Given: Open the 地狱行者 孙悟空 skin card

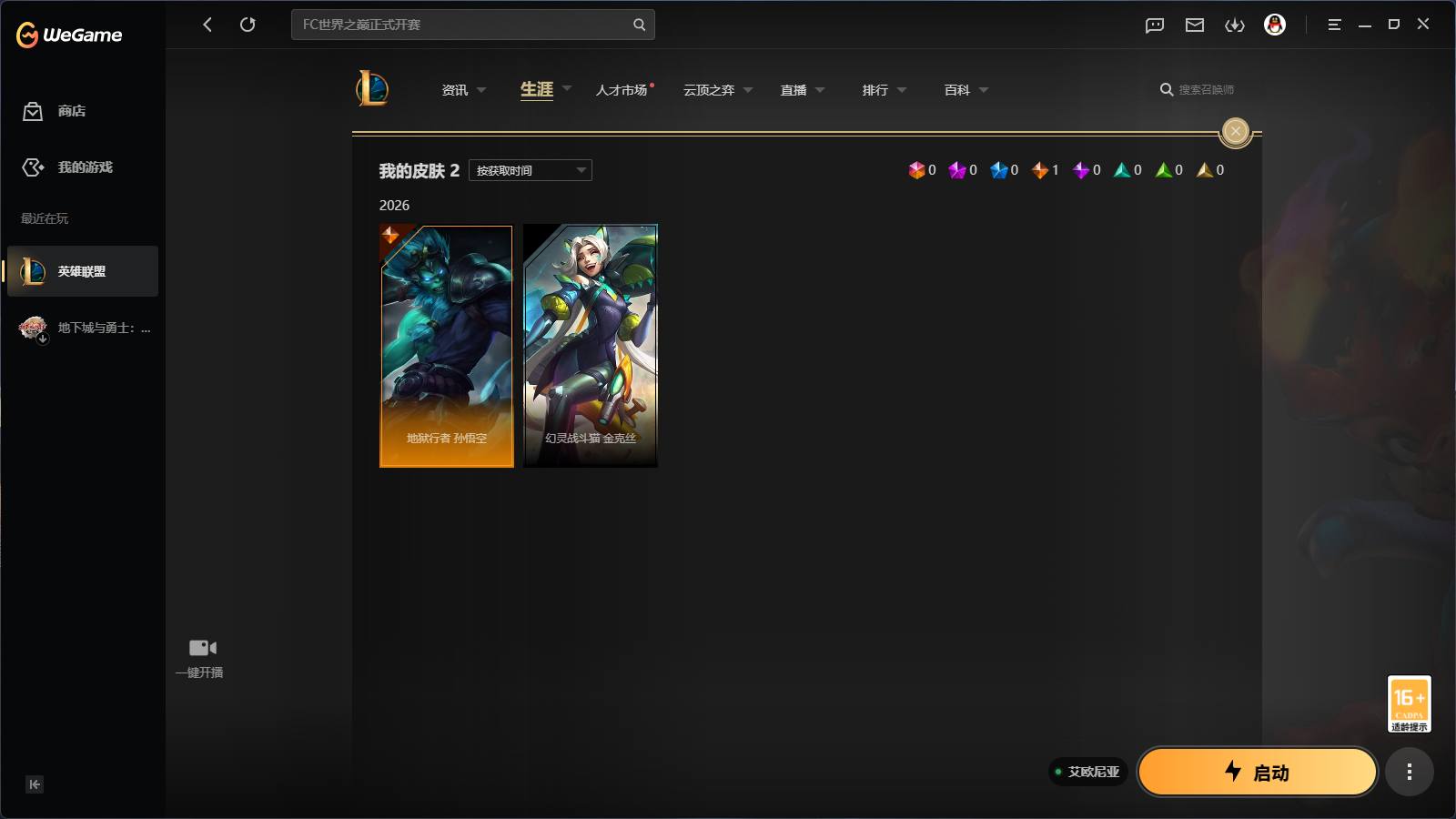Looking at the screenshot, I should [x=447, y=347].
